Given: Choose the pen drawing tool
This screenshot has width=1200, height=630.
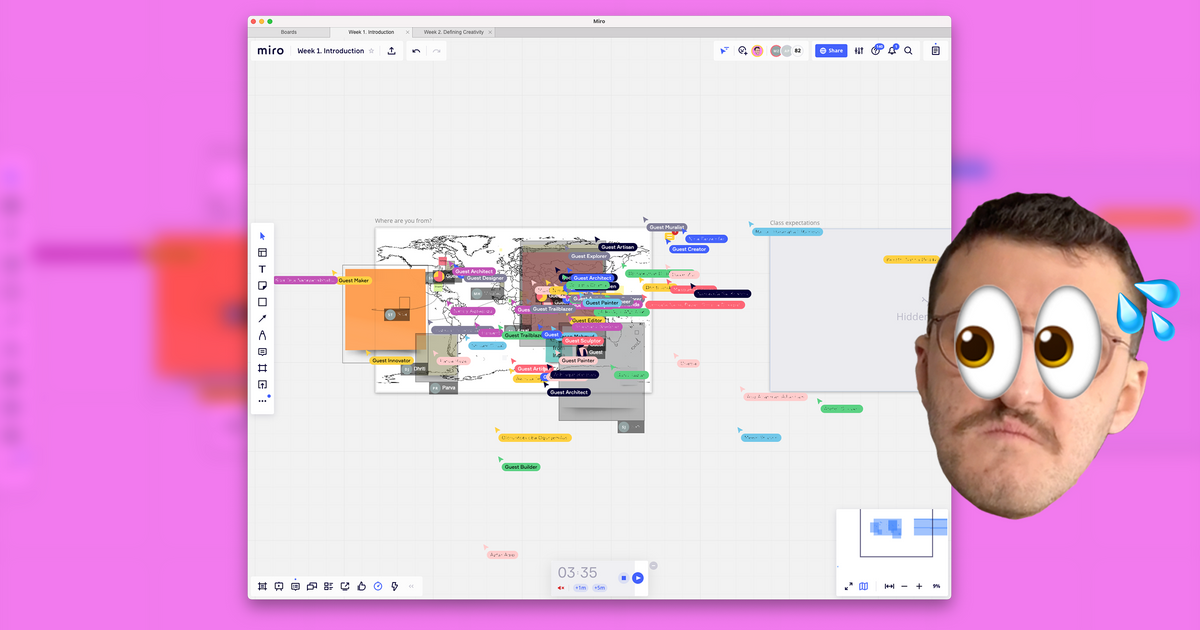Looking at the screenshot, I should pos(263,335).
